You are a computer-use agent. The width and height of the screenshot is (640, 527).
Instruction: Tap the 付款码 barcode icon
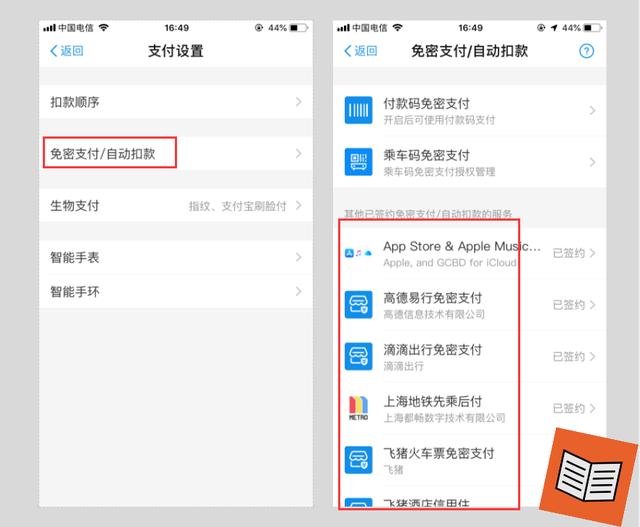(x=358, y=110)
